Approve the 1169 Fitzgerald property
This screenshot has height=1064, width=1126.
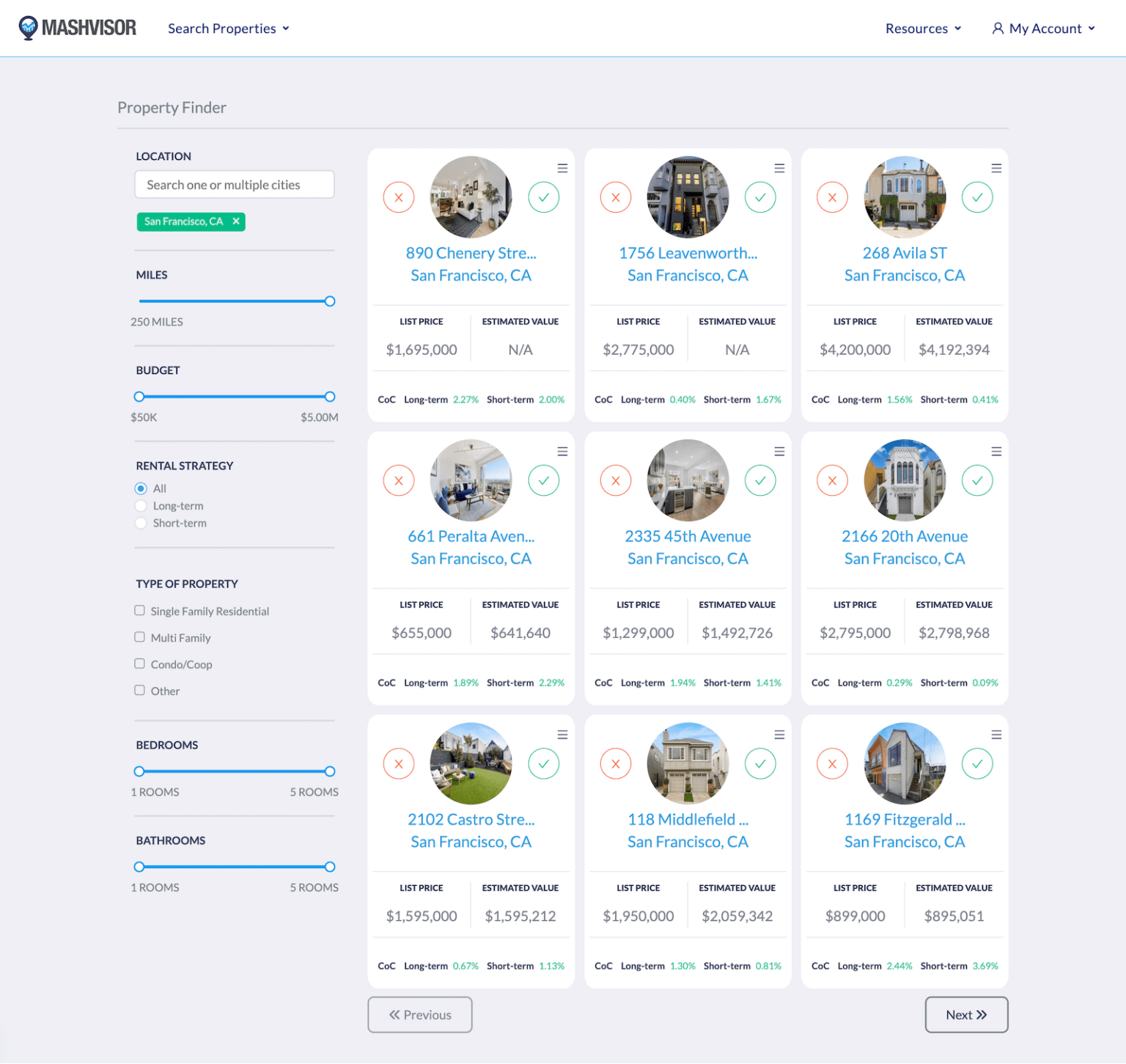pyautogui.click(x=977, y=763)
